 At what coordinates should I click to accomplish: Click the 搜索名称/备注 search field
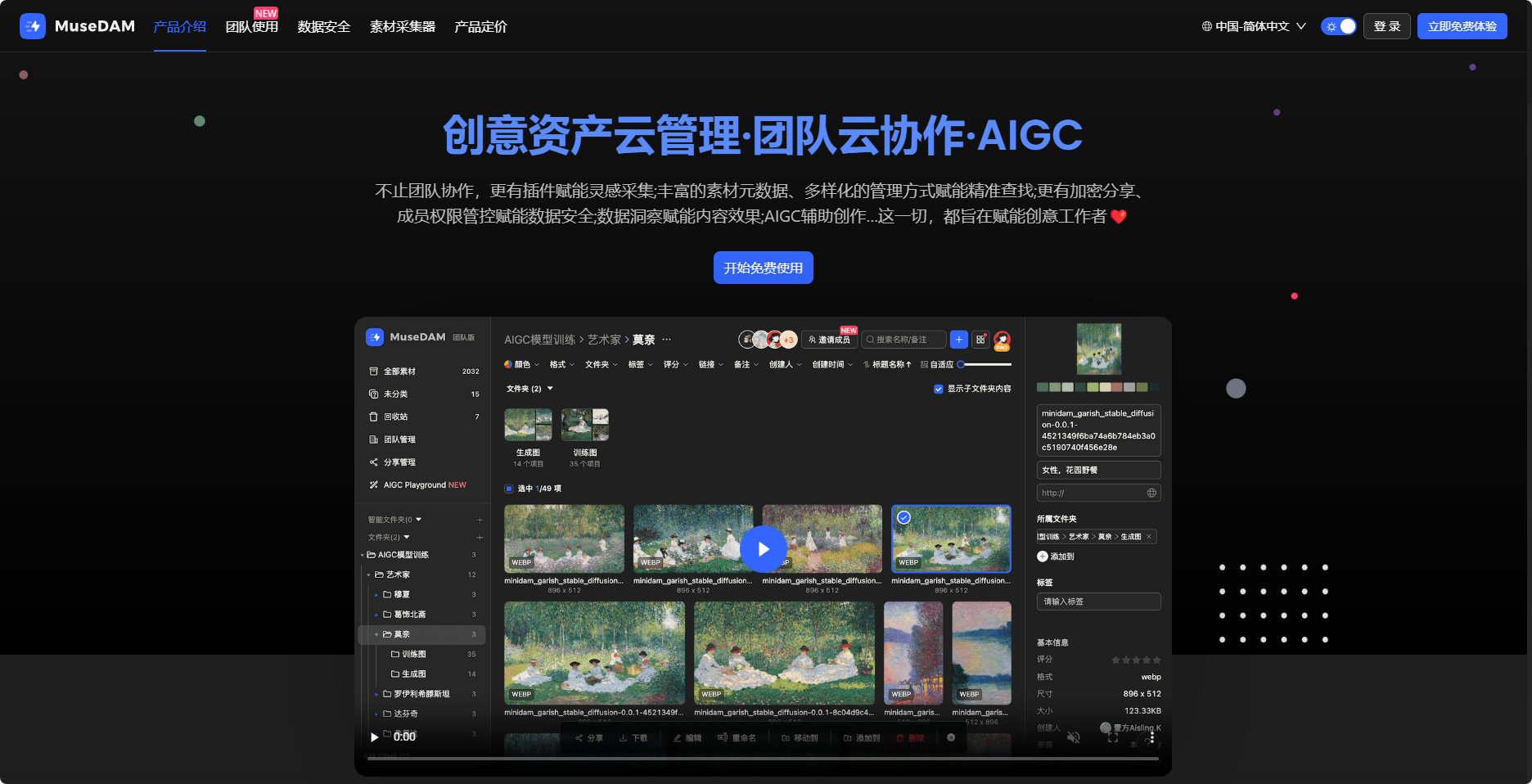point(904,340)
